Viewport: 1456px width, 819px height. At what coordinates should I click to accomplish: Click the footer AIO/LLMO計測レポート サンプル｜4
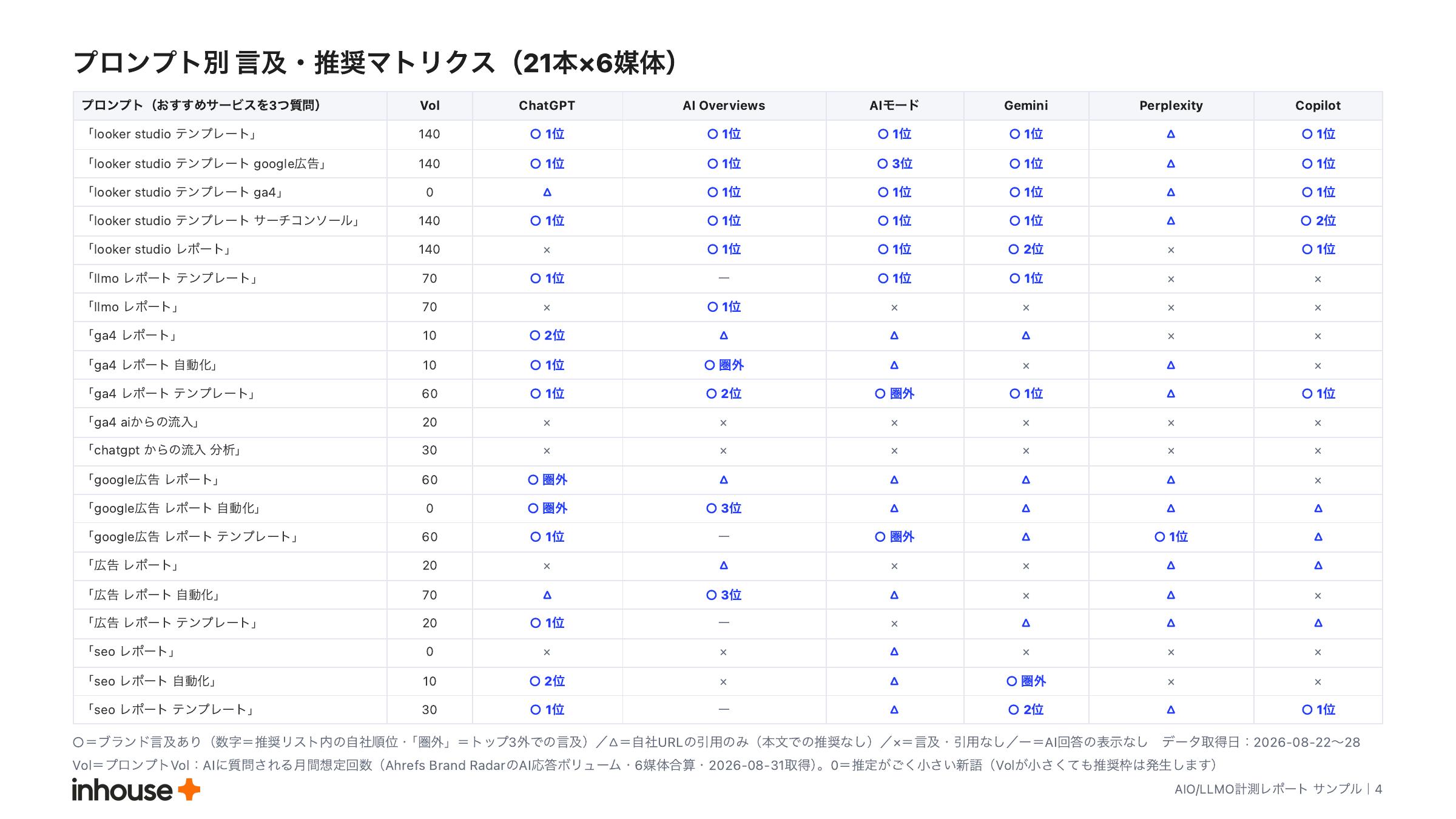pyautogui.click(x=1278, y=789)
